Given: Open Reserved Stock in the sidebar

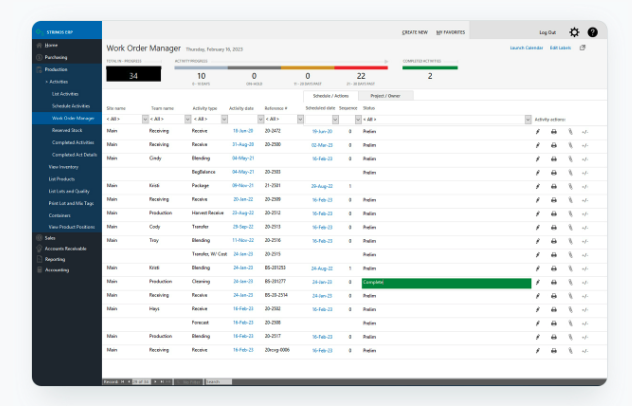Looking at the screenshot, I should [67, 130].
